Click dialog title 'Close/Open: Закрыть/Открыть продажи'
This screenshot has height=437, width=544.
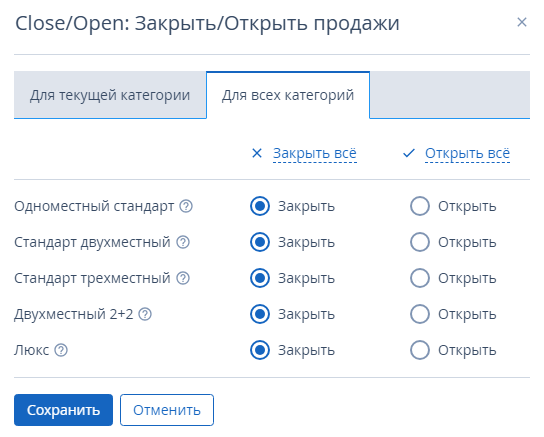pyautogui.click(x=207, y=24)
